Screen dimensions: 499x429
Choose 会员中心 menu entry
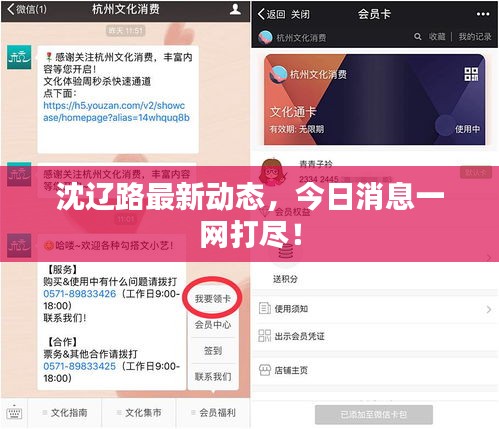(x=213, y=325)
